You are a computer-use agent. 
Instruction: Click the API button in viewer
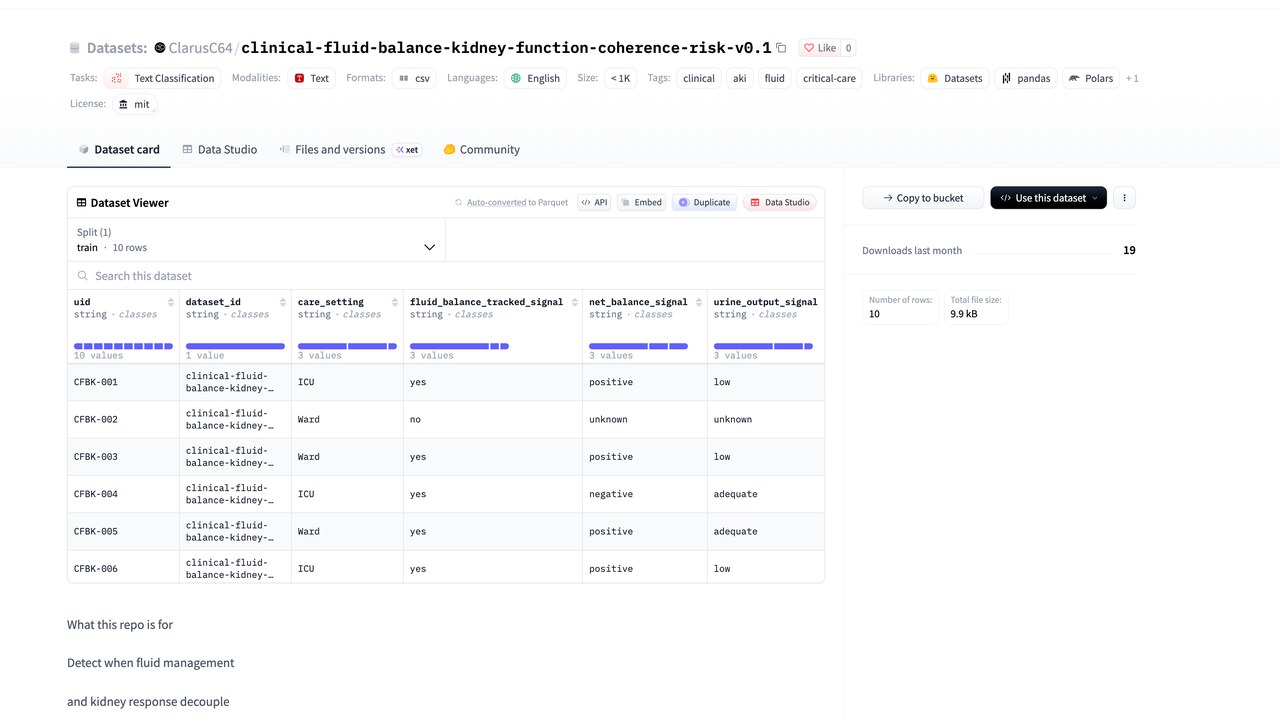[594, 202]
